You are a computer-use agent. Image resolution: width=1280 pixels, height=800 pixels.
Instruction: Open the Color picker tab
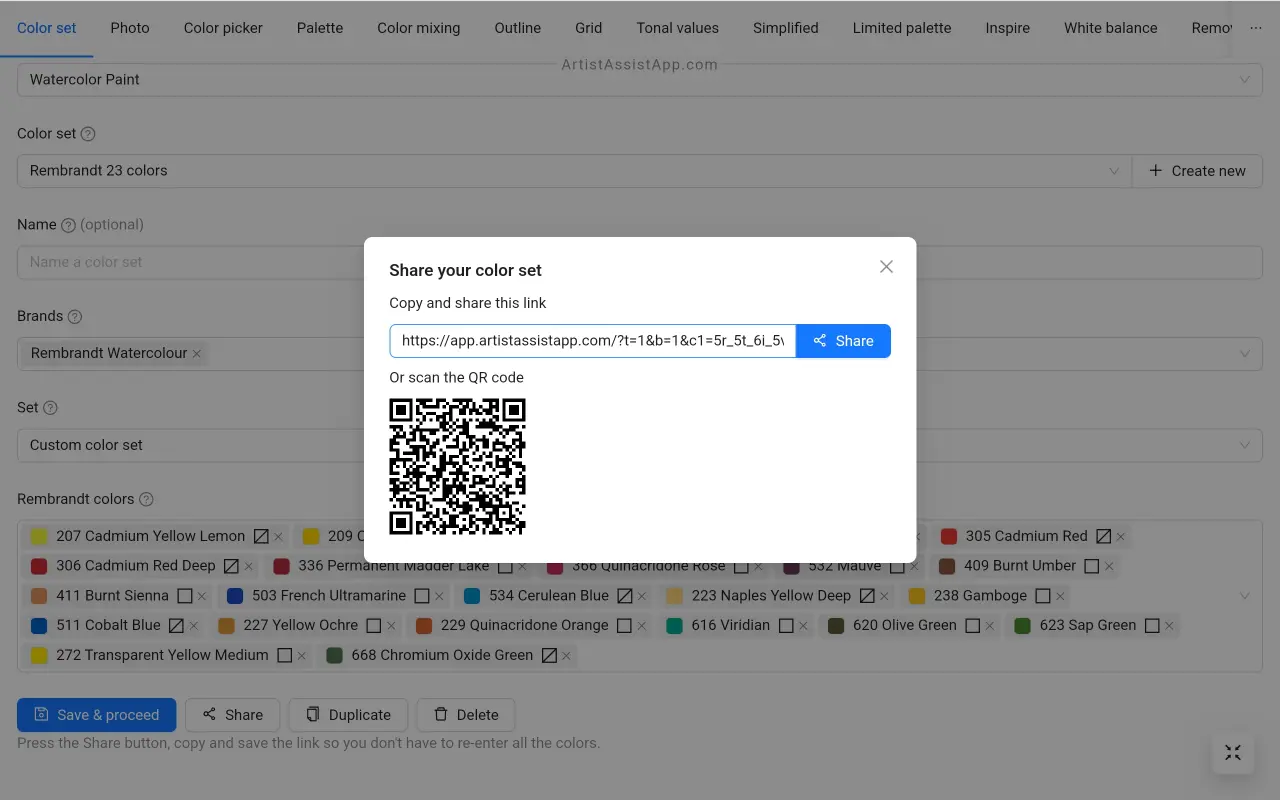(223, 28)
